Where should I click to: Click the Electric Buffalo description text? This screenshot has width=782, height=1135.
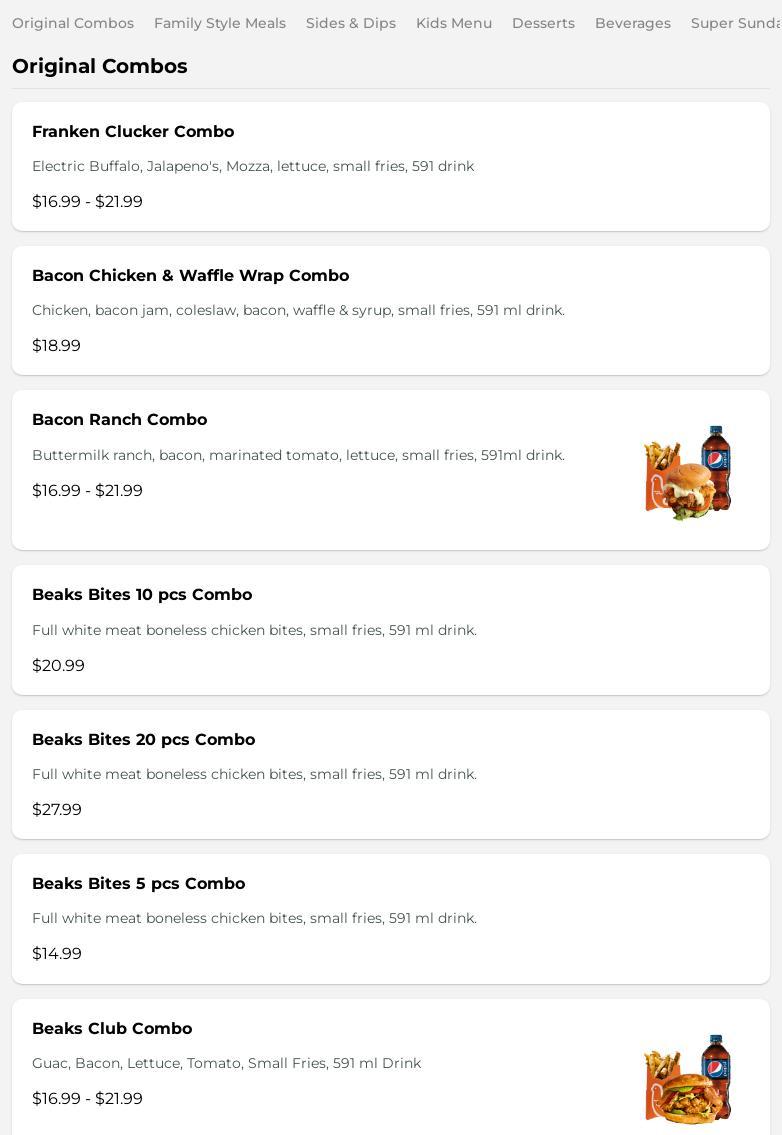(x=253, y=167)
